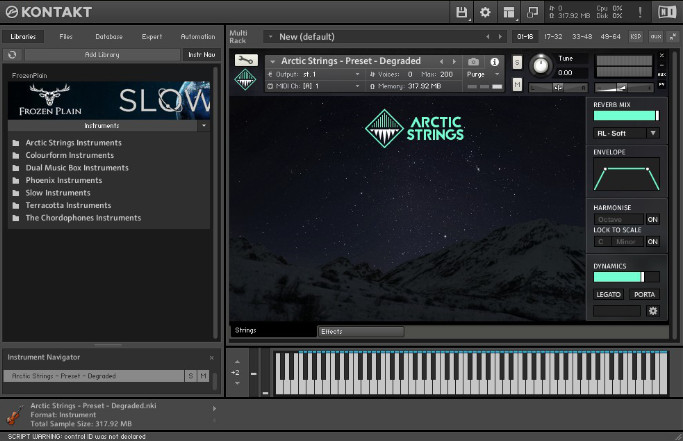Image resolution: width=683 pixels, height=441 pixels.
Task: Close the Instrument Navigator pane
Action: point(212,358)
